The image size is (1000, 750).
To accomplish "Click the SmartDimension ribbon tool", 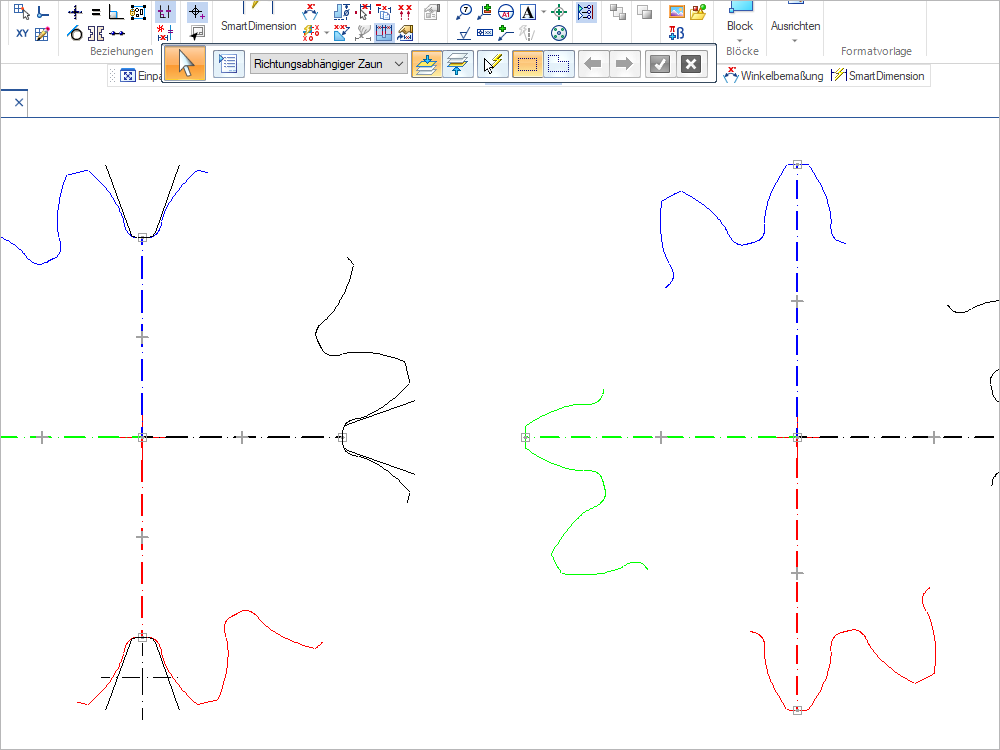I will pos(258,26).
